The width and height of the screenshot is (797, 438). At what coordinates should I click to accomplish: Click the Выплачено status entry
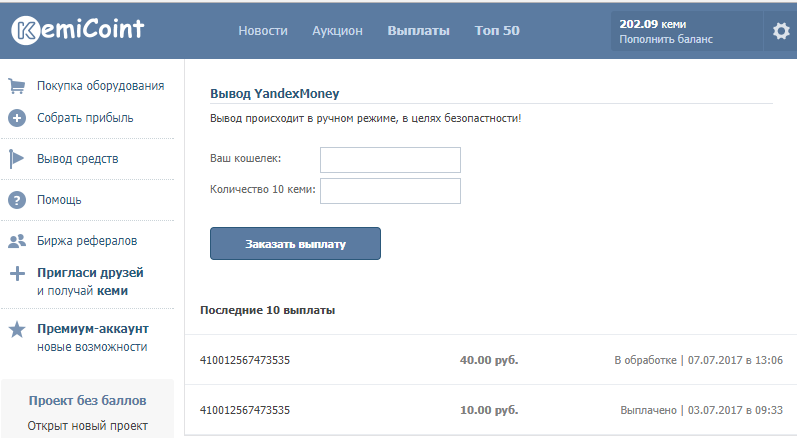tap(701, 410)
